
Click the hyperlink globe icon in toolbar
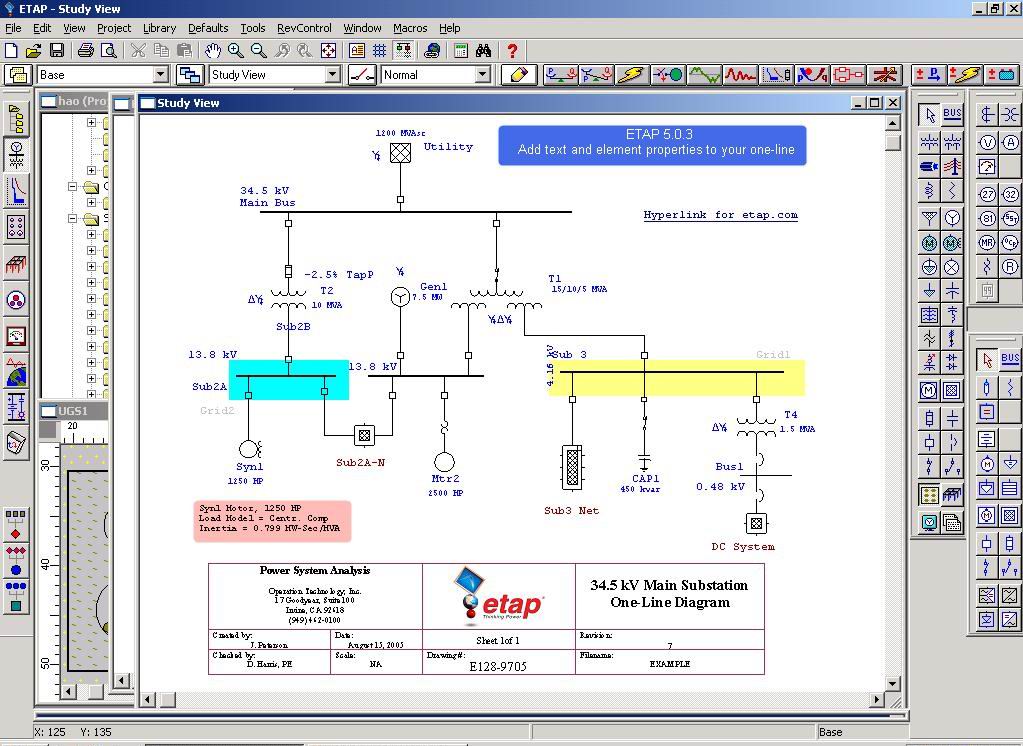[x=432, y=50]
